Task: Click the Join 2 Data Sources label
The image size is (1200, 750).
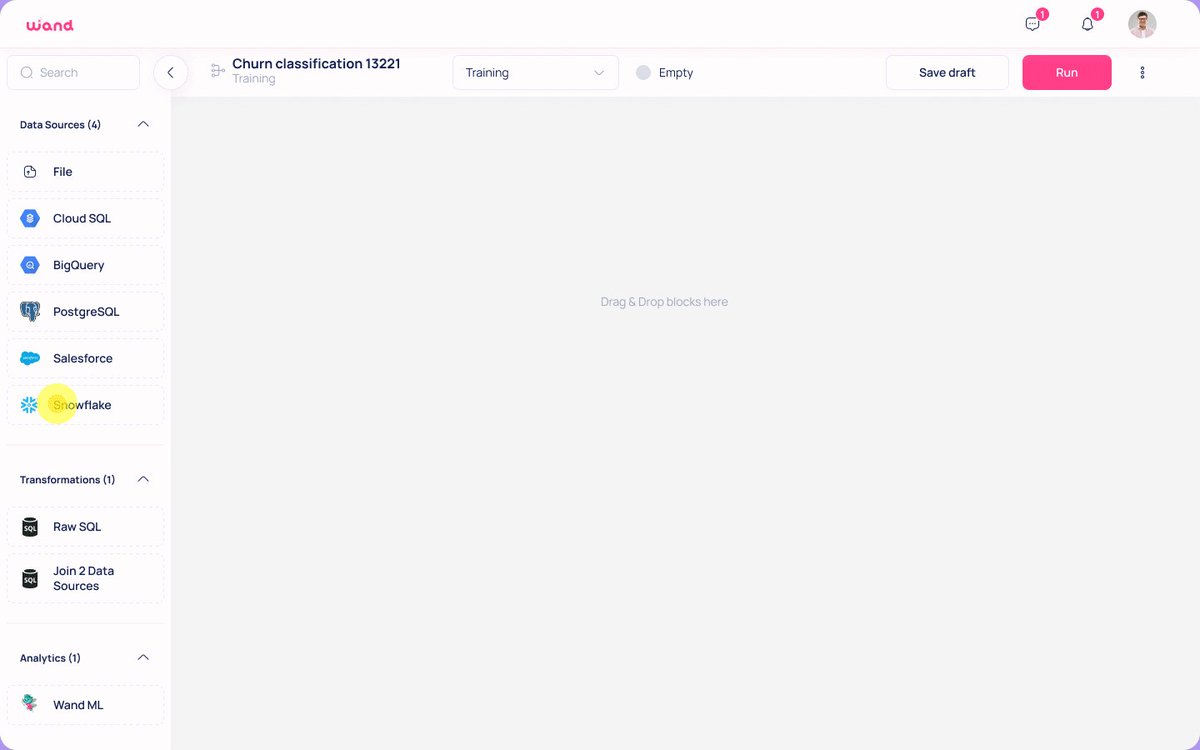Action: pos(84,578)
